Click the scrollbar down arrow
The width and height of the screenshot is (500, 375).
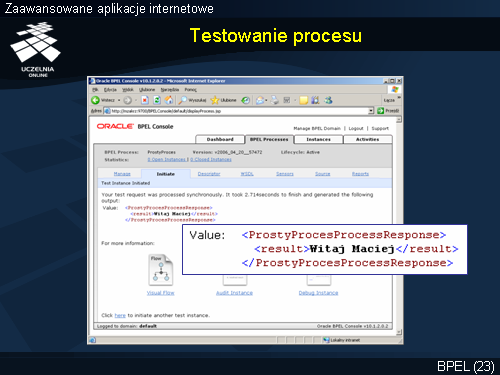click(399, 332)
